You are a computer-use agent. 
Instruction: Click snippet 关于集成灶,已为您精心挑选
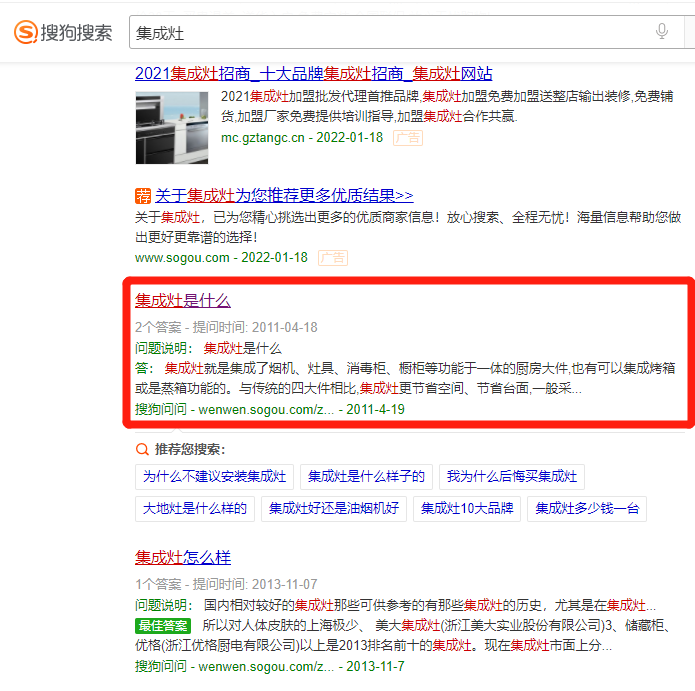[x=408, y=227]
